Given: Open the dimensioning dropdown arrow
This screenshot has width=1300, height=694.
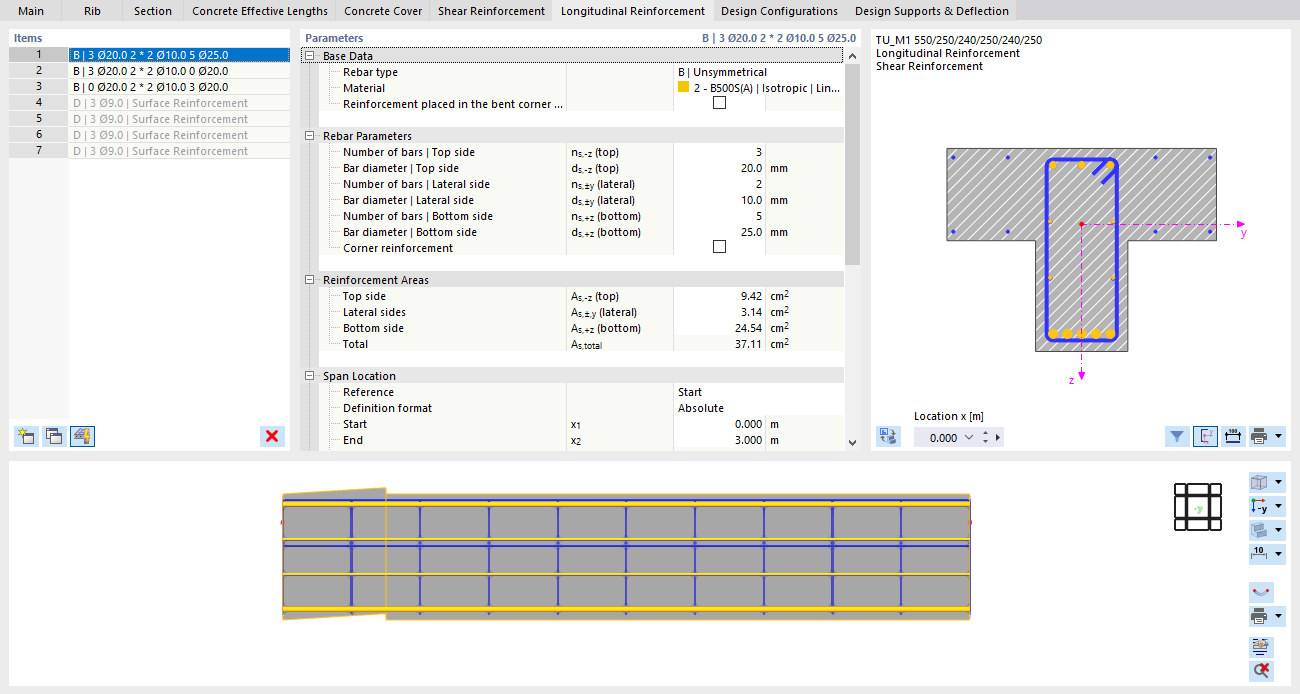Looking at the screenshot, I should [1279, 554].
